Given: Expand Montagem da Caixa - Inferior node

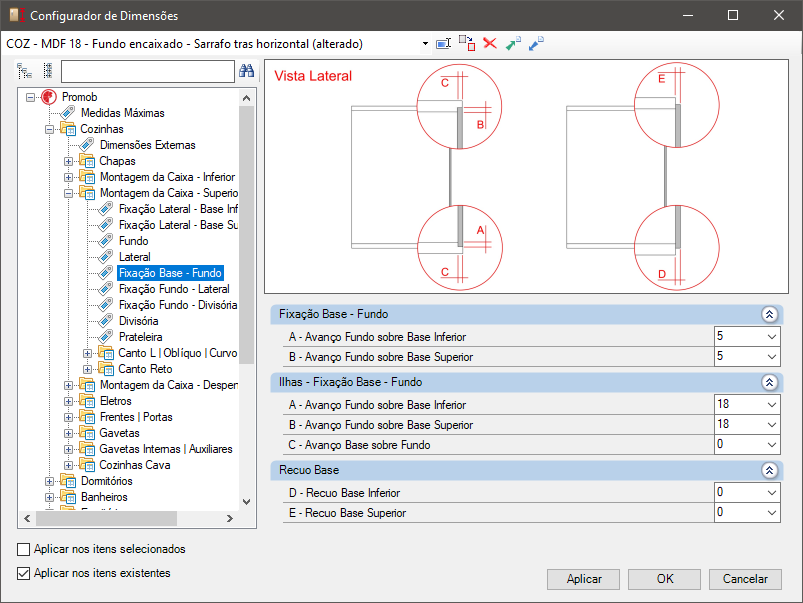Looking at the screenshot, I should pyautogui.click(x=68, y=177).
